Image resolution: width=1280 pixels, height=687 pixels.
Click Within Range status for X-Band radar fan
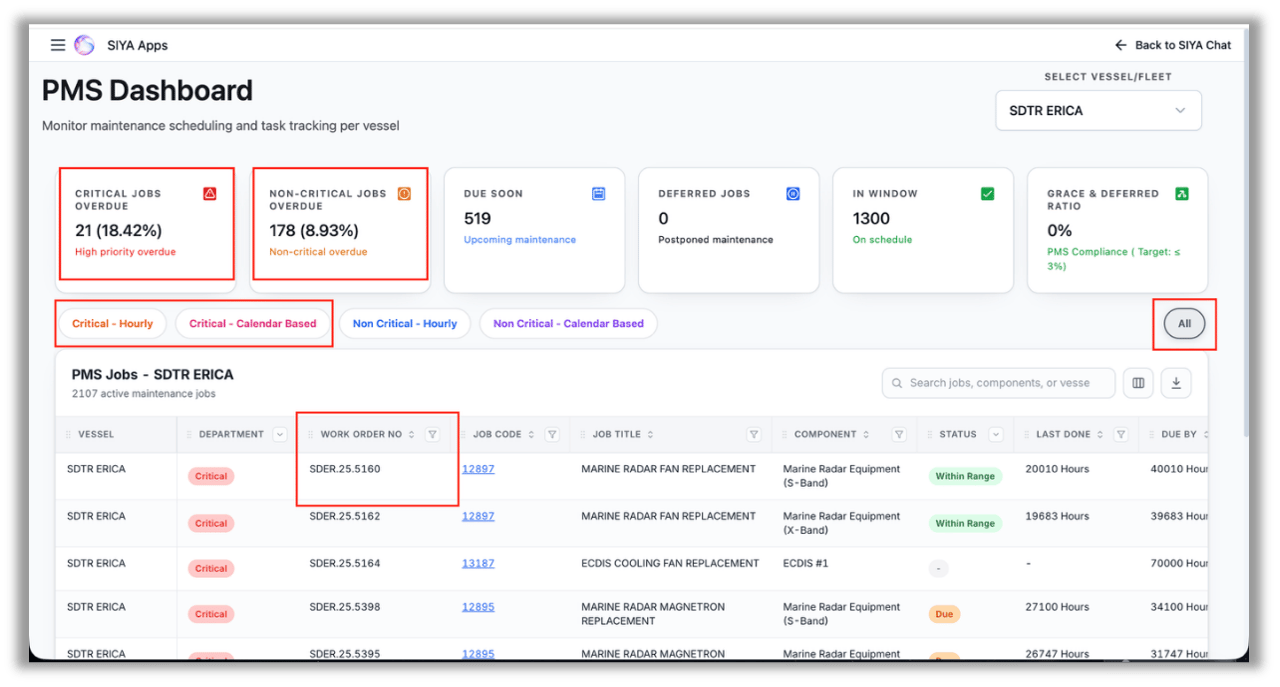[x=965, y=523]
